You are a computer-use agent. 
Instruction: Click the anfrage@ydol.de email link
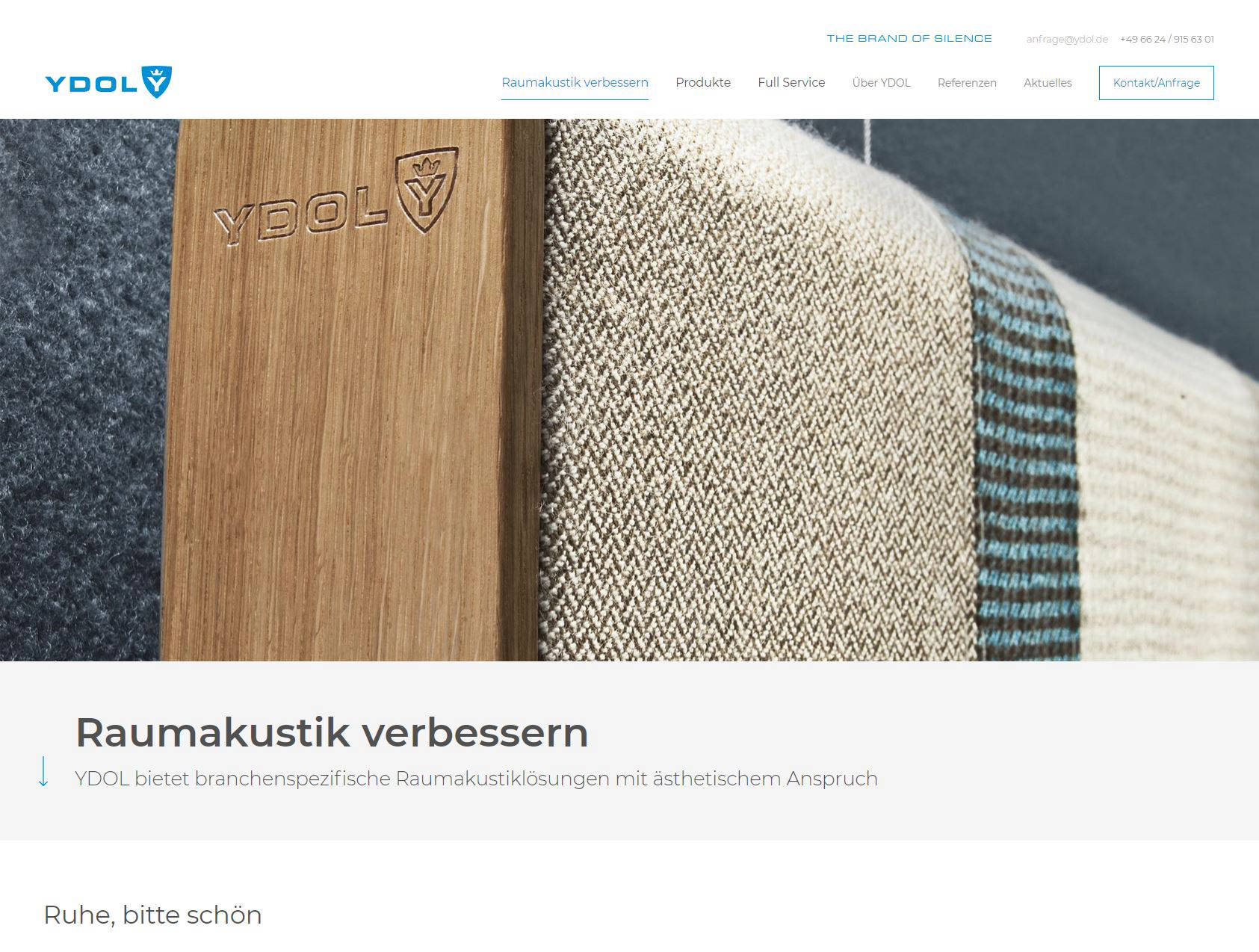click(1067, 39)
